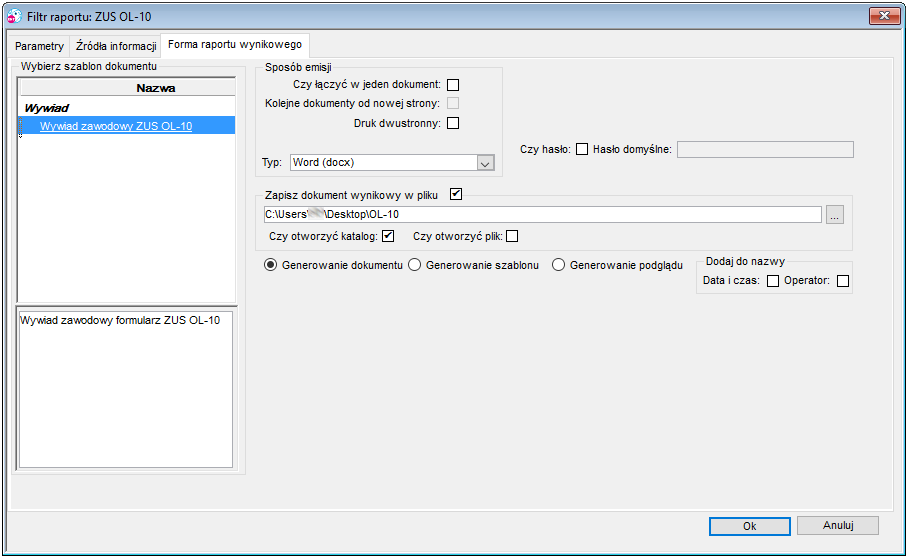The image size is (907, 558).
Task: Enable Czy otworzyć plik checkbox
Action: click(x=512, y=236)
